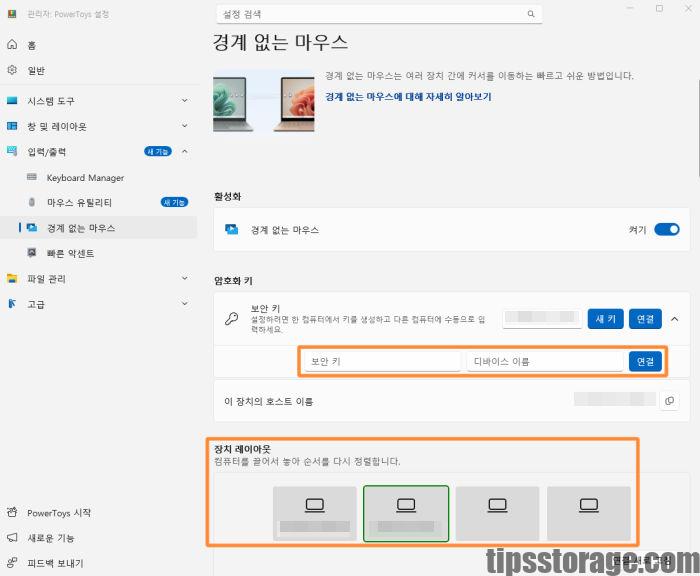Click the search magnifier icon
The height and width of the screenshot is (576, 700).
tap(531, 14)
